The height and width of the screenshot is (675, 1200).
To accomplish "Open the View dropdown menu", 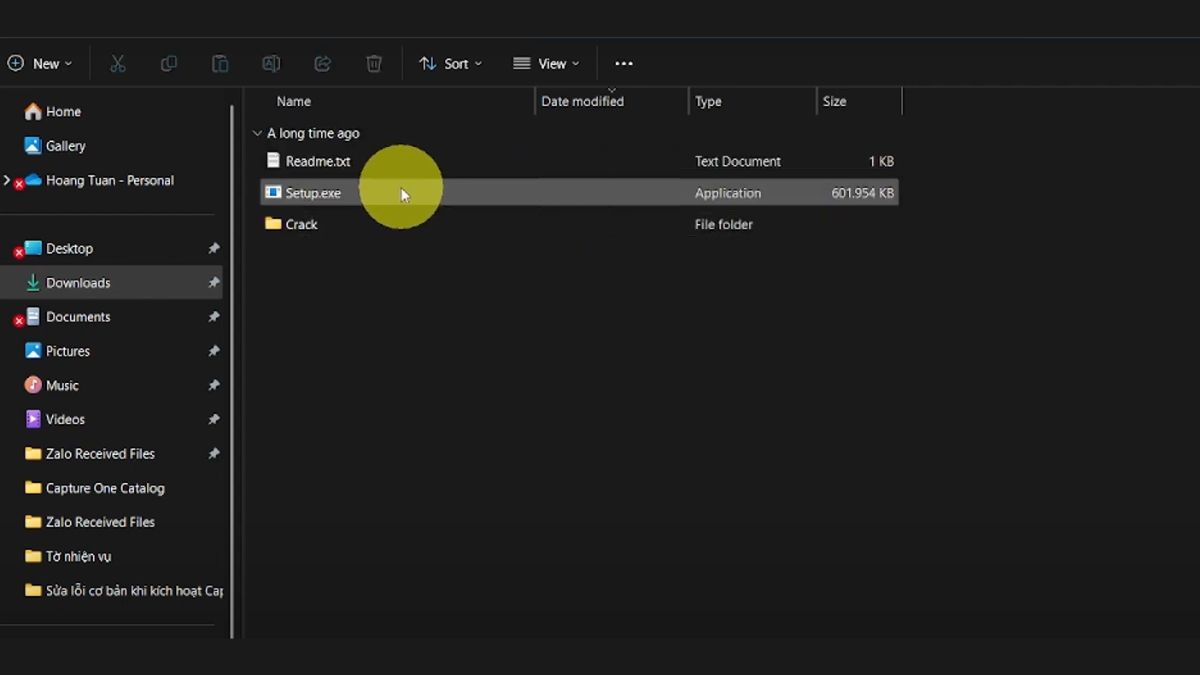I will [546, 64].
